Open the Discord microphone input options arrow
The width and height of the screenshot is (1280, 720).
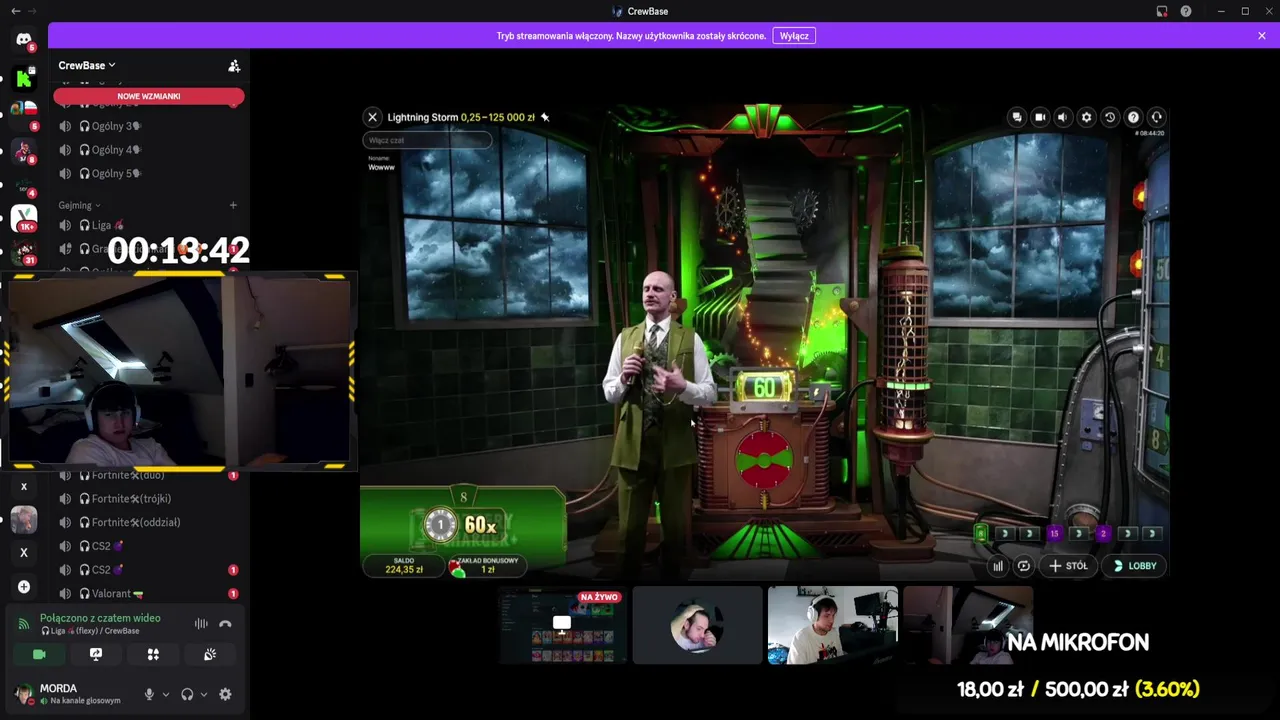tap(166, 694)
